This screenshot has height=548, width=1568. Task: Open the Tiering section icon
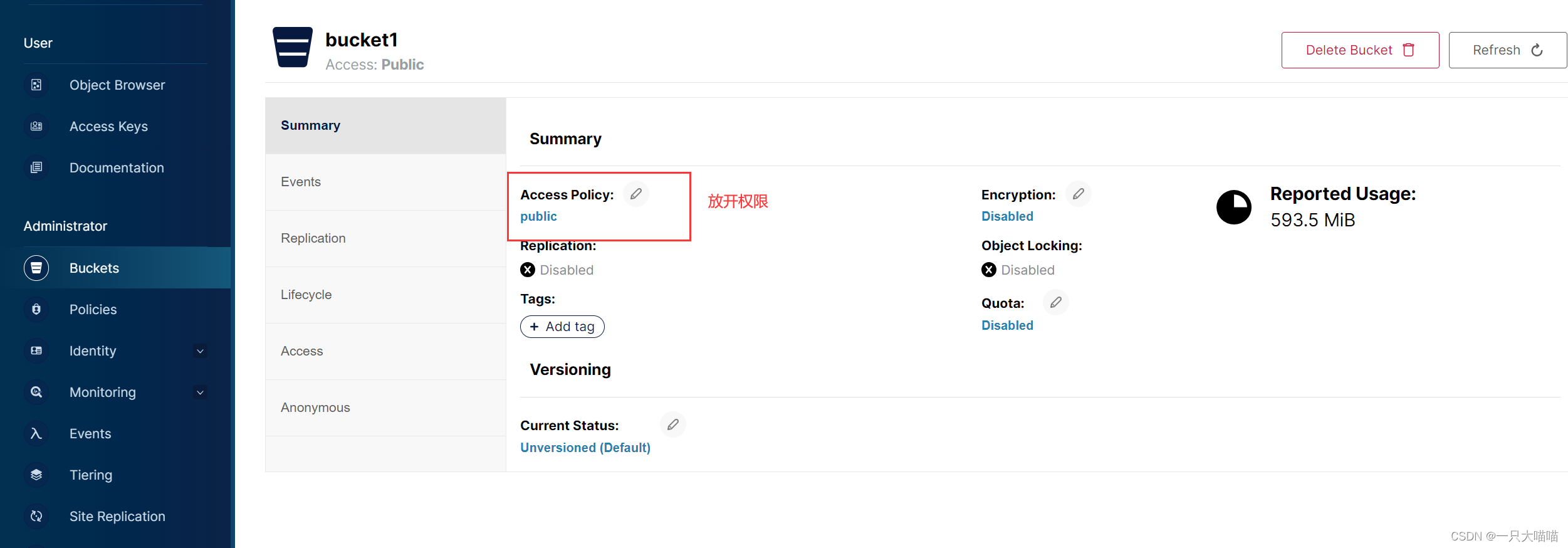pyautogui.click(x=36, y=475)
